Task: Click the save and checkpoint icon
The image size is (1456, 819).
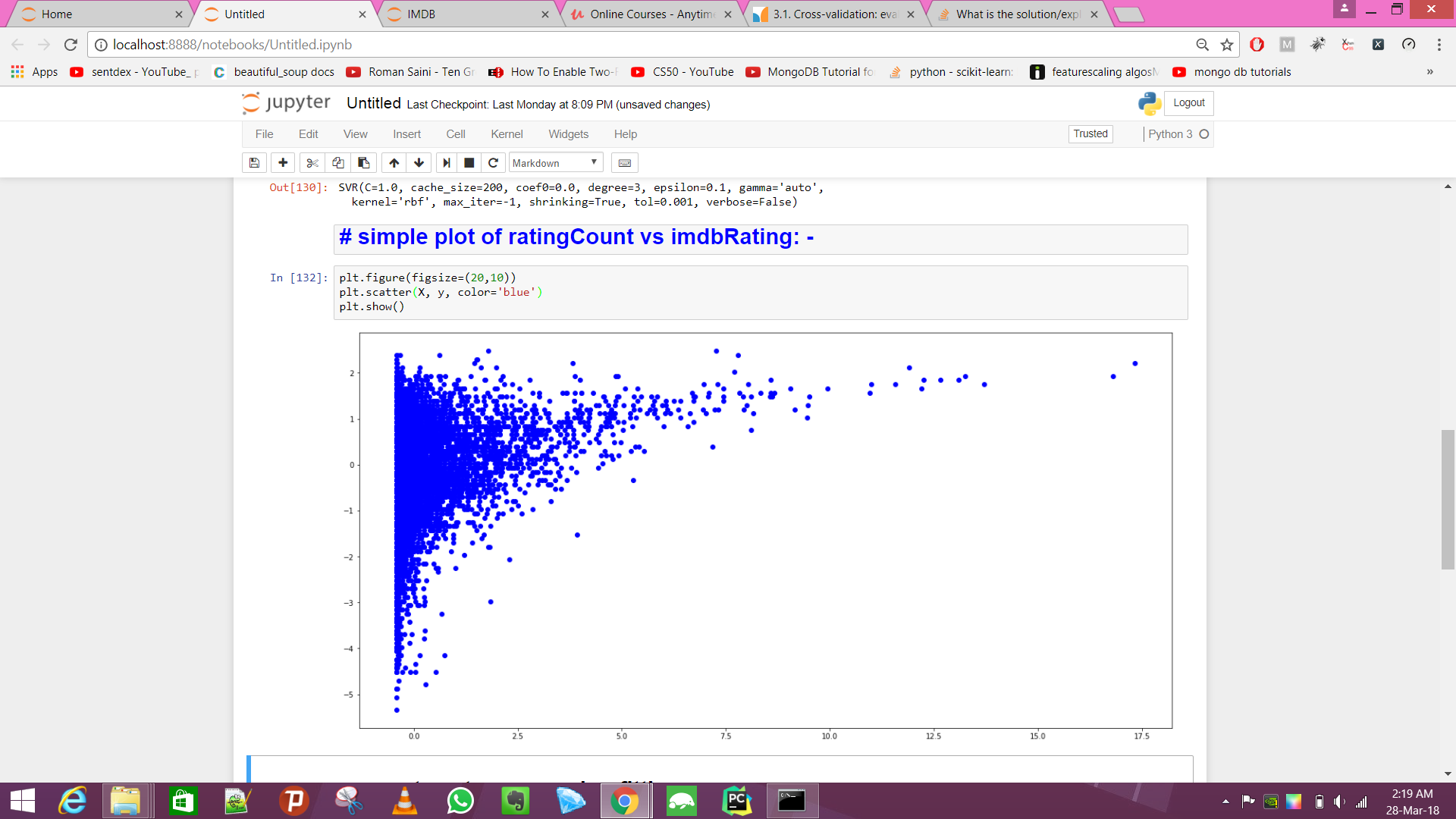Action: pyautogui.click(x=254, y=163)
